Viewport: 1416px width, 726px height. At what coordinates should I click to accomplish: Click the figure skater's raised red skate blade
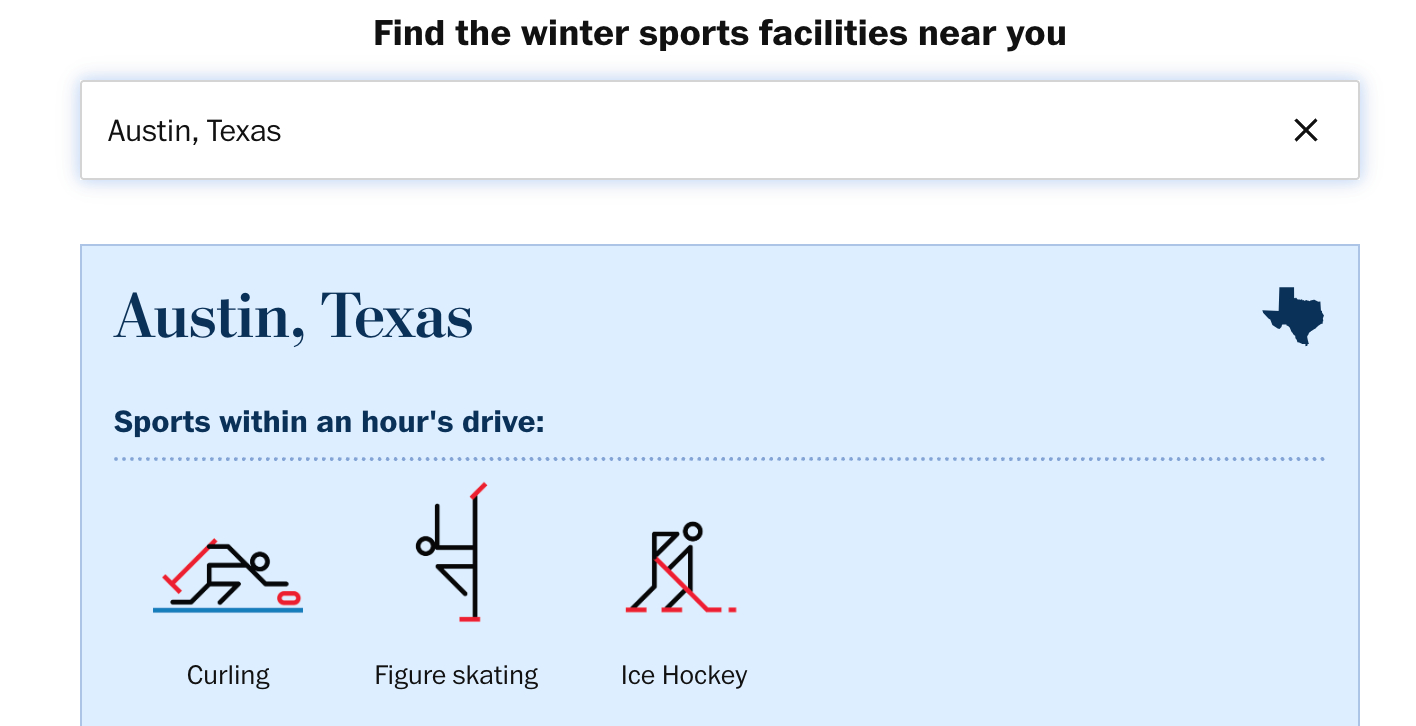click(x=479, y=491)
